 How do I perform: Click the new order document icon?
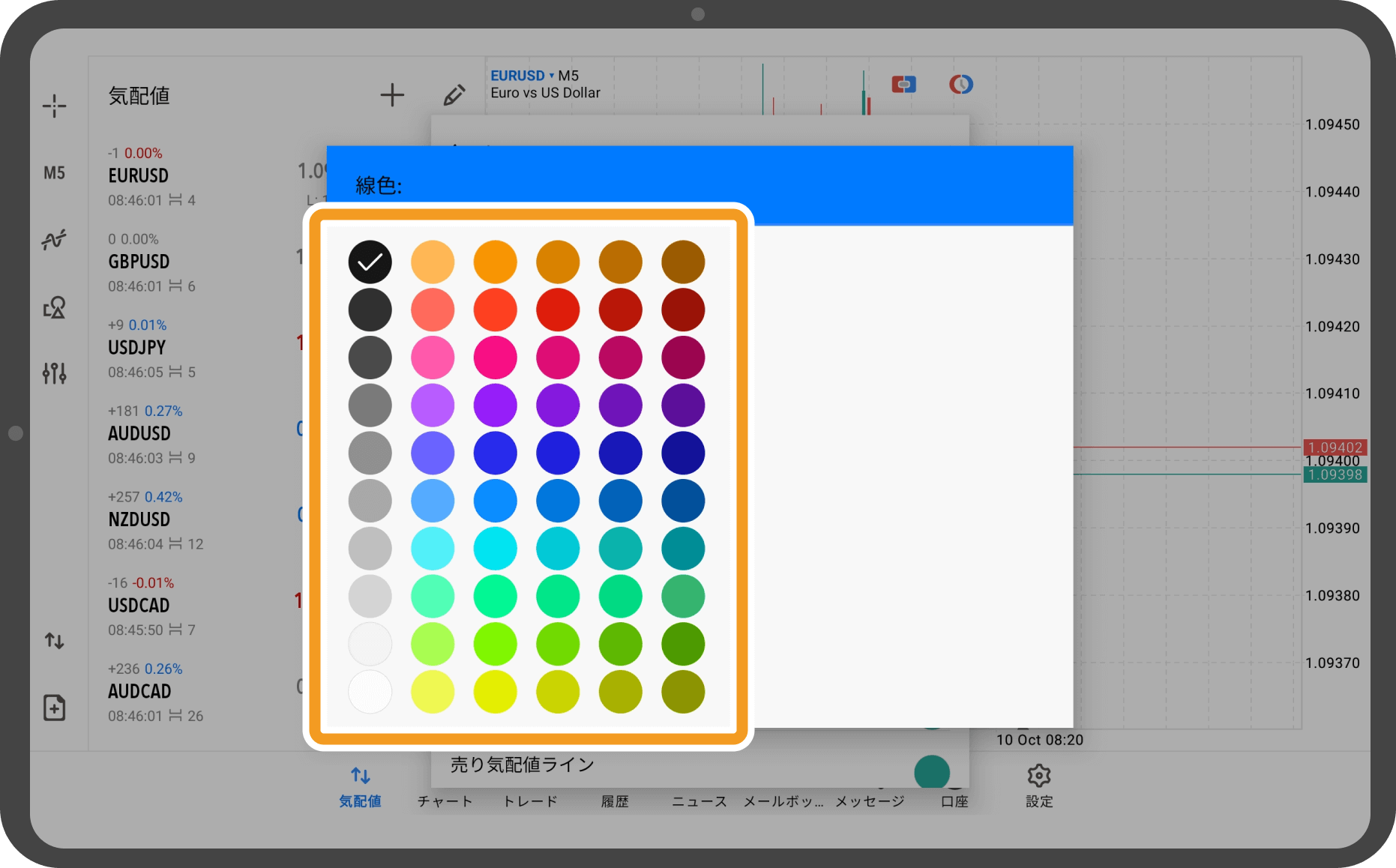coord(54,708)
